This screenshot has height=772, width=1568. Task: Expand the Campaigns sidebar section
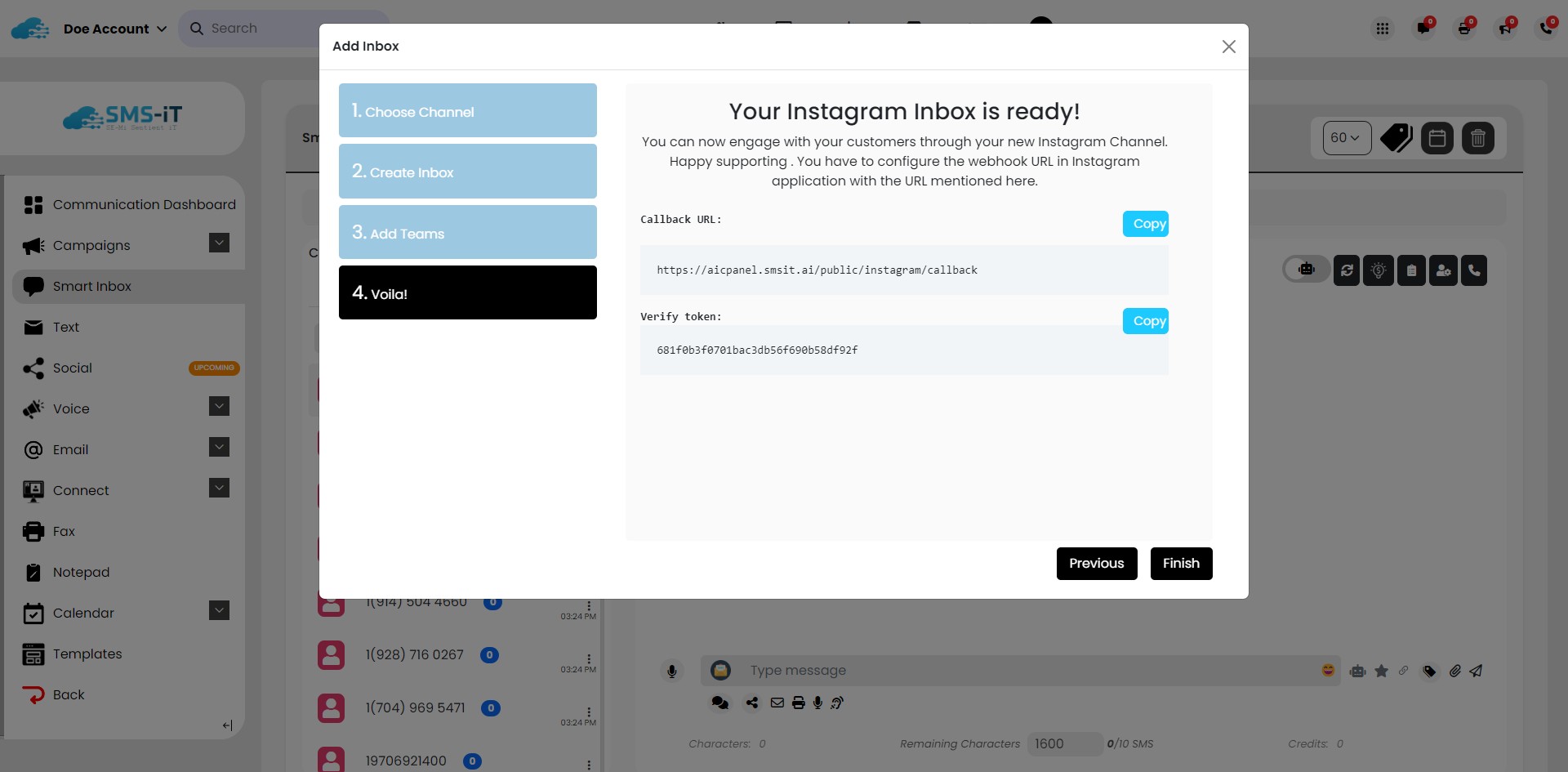219,243
